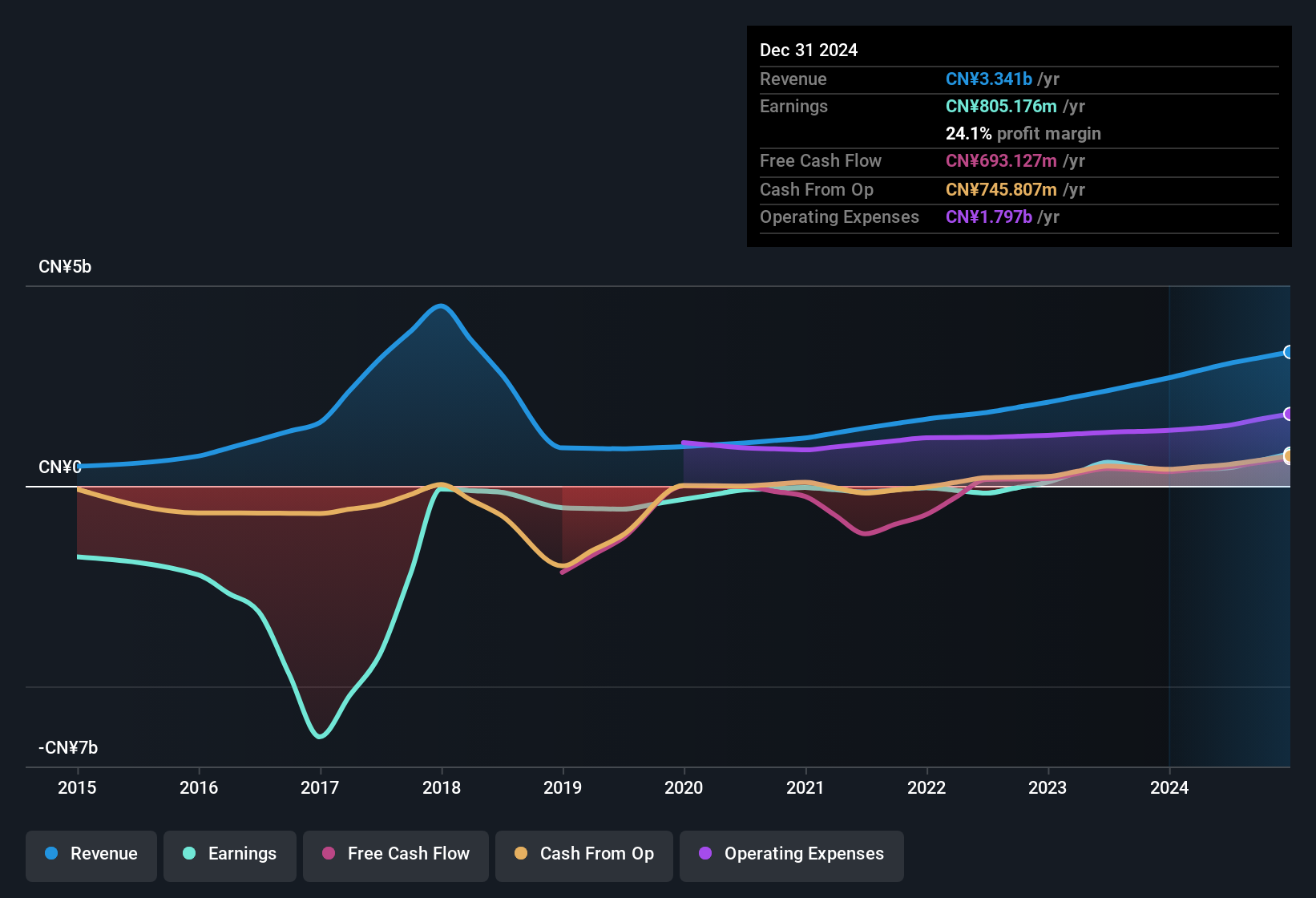The height and width of the screenshot is (898, 1316).
Task: Select the Cash From Op legend button
Action: click(583, 854)
